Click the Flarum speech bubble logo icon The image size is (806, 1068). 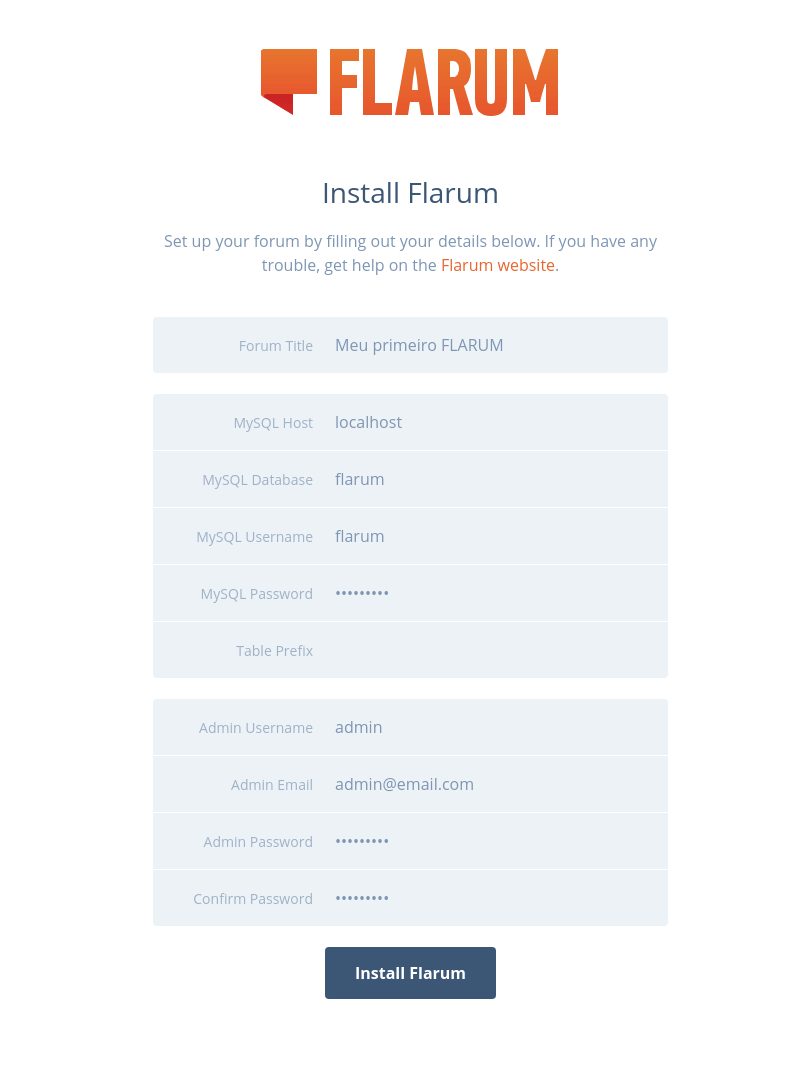(289, 82)
